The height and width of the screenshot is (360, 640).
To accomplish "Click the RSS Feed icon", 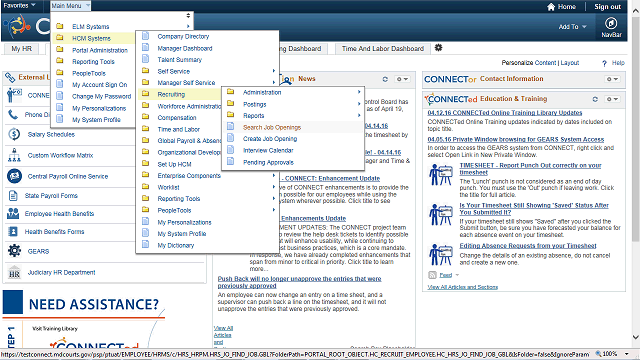I will pyautogui.click(x=432, y=275).
